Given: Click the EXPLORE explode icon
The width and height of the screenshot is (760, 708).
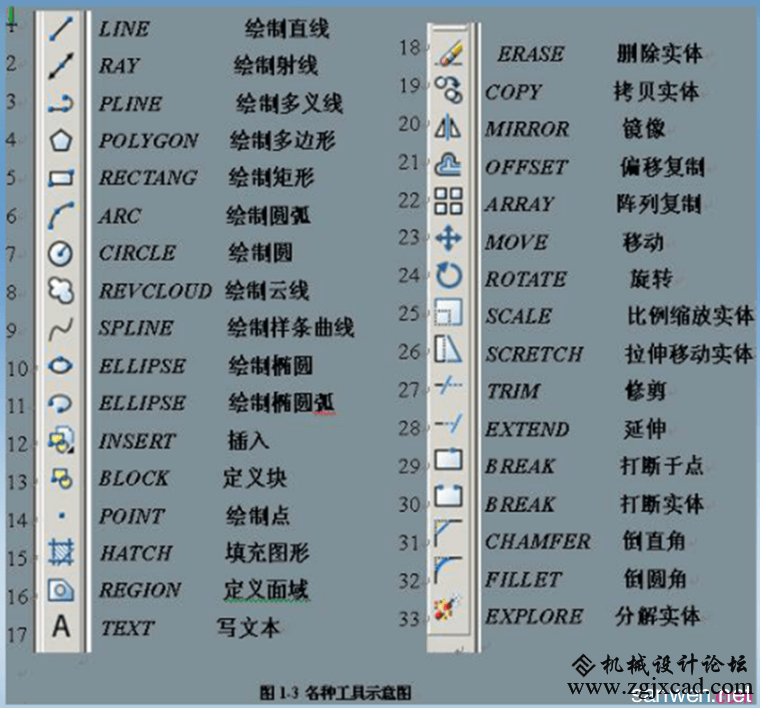Looking at the screenshot, I should click(448, 608).
